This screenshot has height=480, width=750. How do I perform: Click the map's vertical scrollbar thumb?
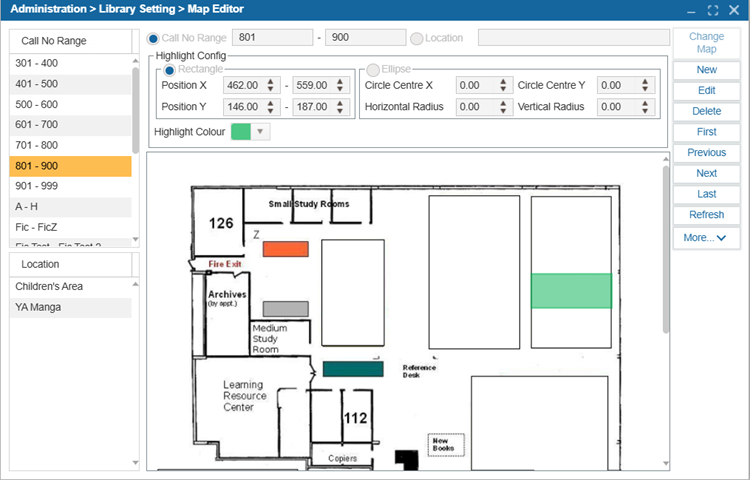tap(666, 249)
